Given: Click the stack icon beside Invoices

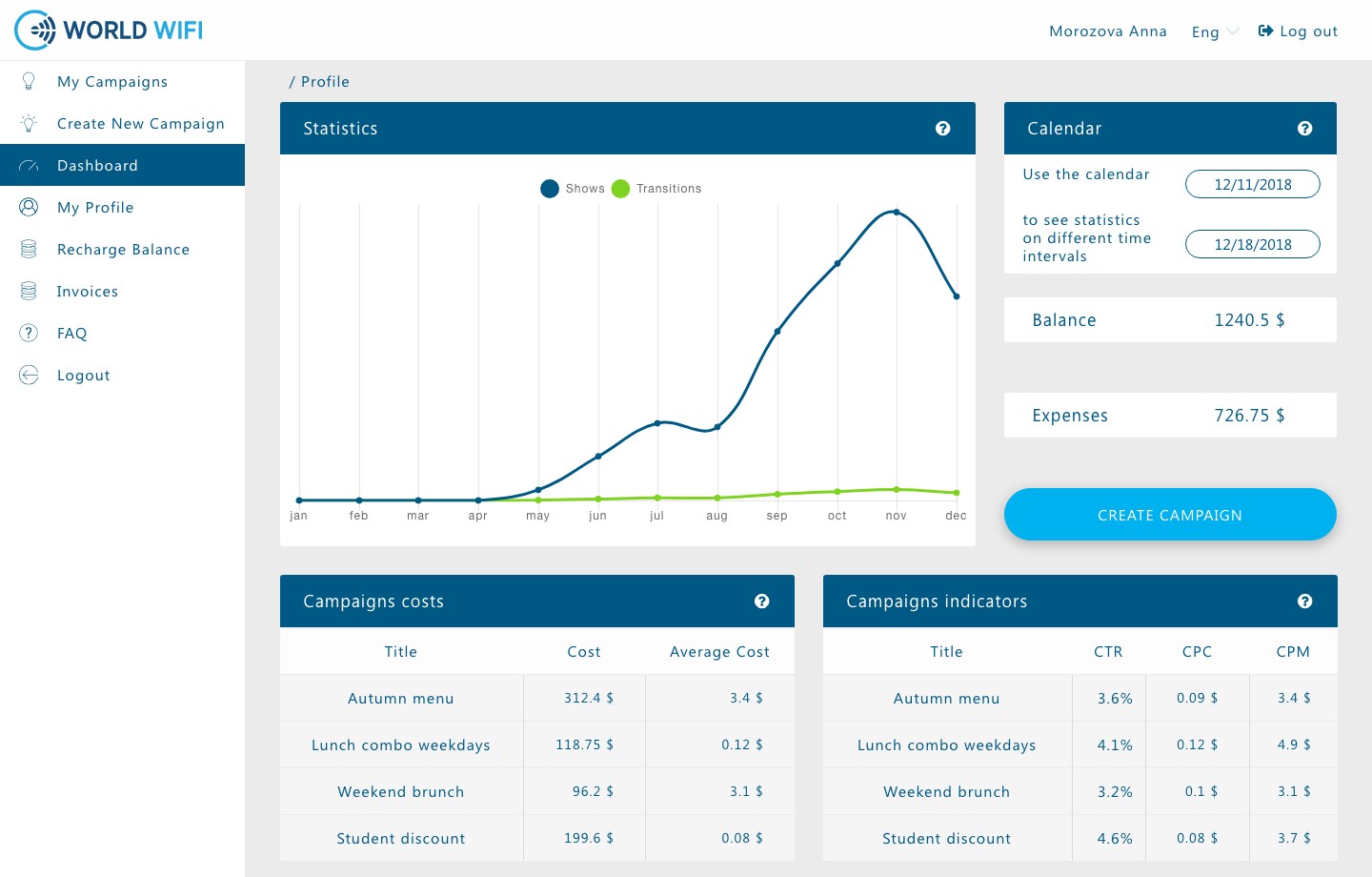Looking at the screenshot, I should (29, 291).
